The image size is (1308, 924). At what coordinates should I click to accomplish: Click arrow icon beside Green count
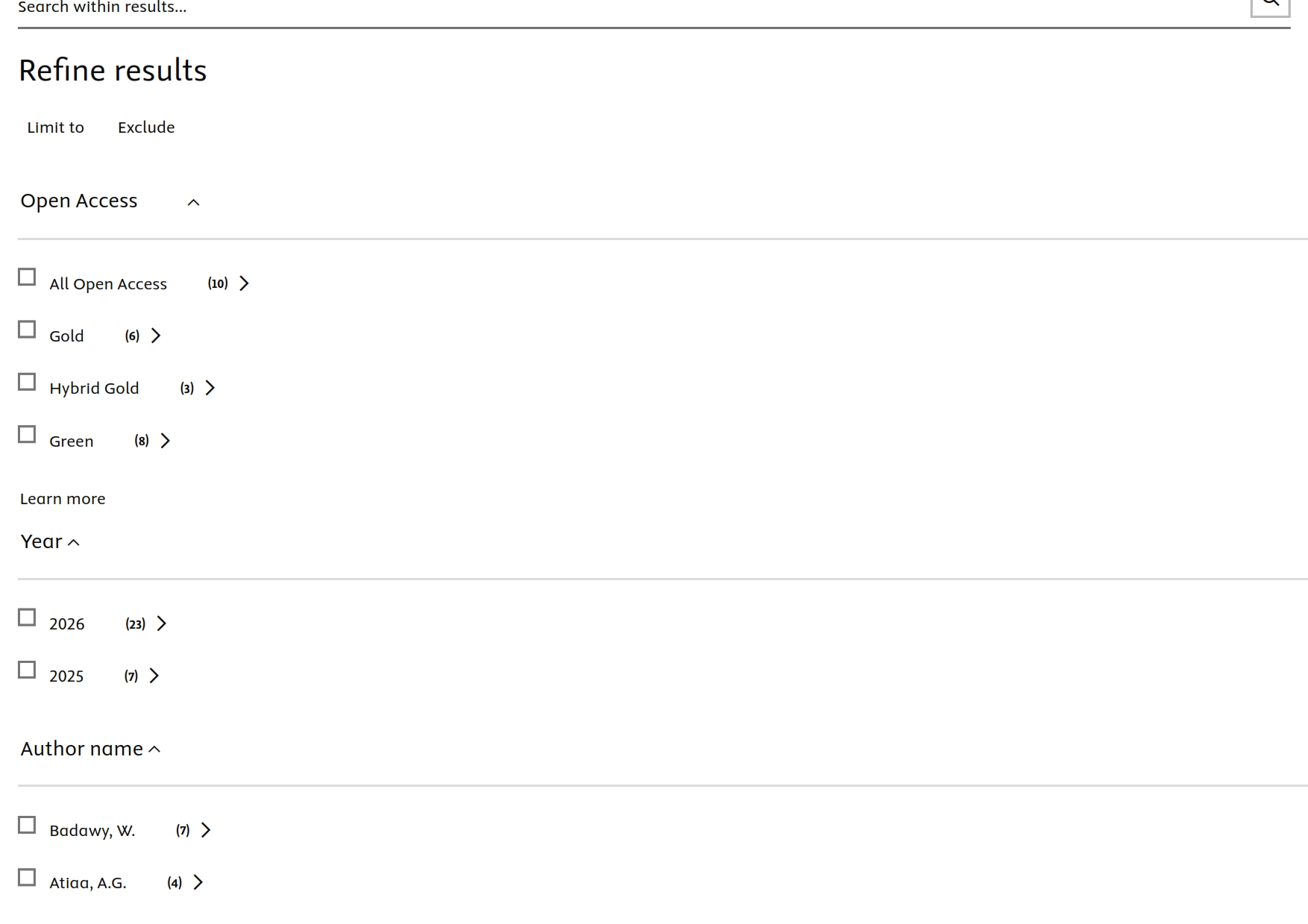[166, 441]
